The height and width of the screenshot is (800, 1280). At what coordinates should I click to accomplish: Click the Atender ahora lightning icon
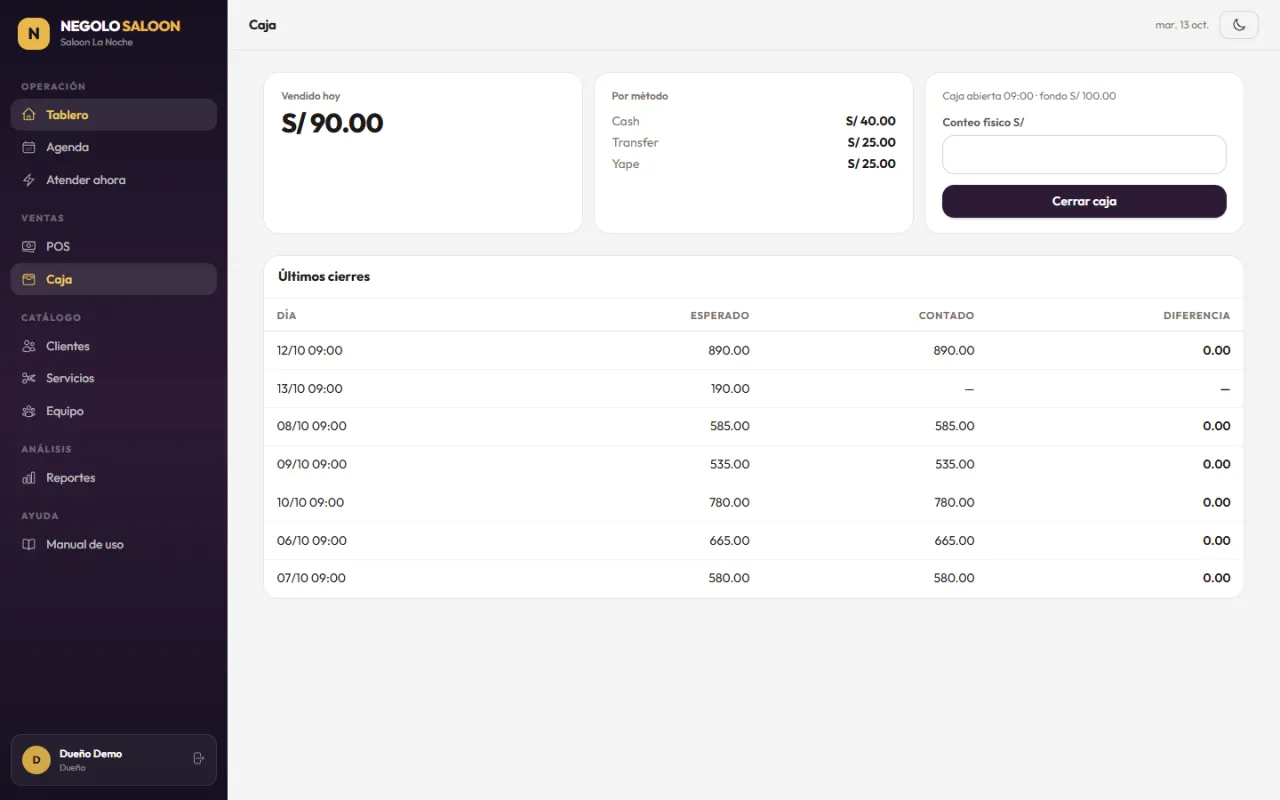[x=29, y=180]
